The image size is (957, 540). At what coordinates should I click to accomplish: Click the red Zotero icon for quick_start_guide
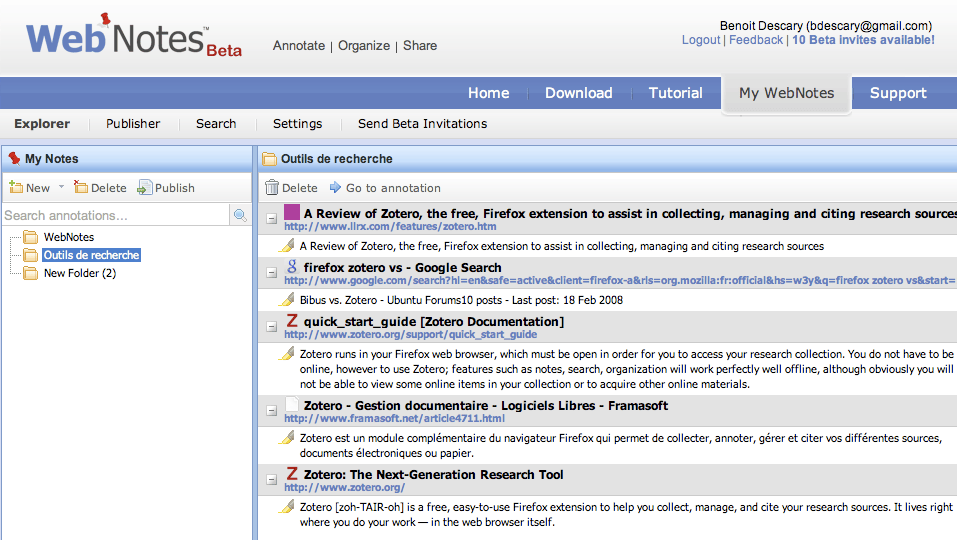point(292,321)
